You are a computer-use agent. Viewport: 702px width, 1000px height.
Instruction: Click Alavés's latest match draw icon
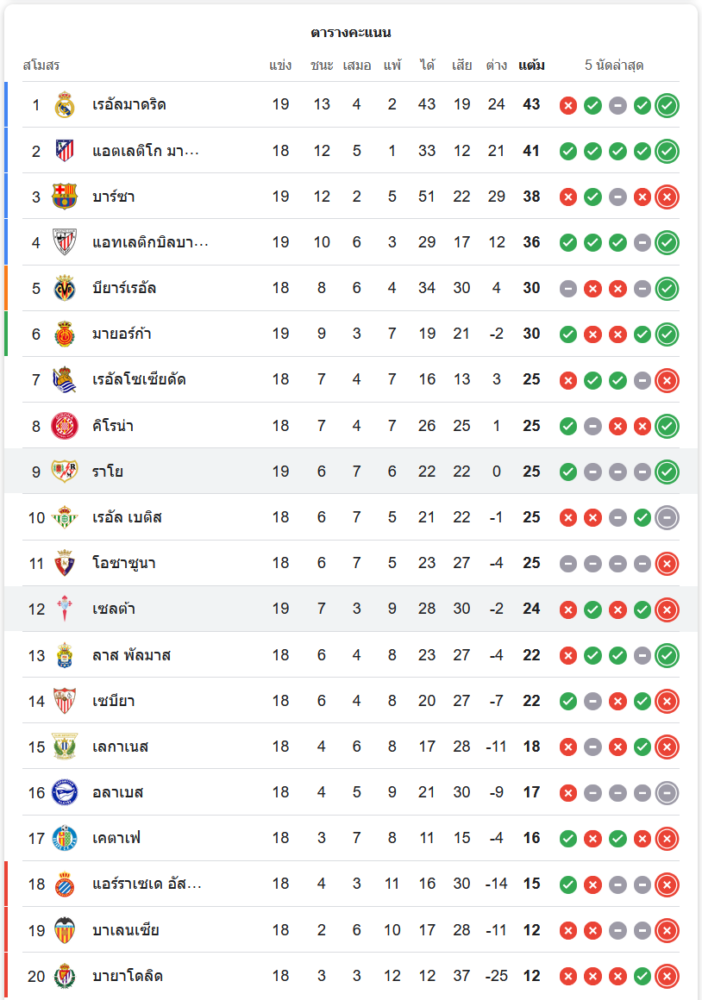(667, 793)
